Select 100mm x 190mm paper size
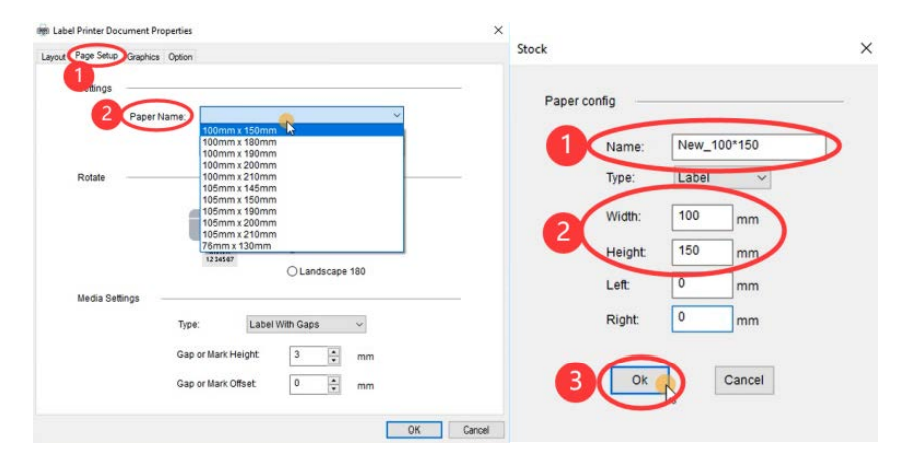Screen dimensions: 918x459 coord(302,153)
